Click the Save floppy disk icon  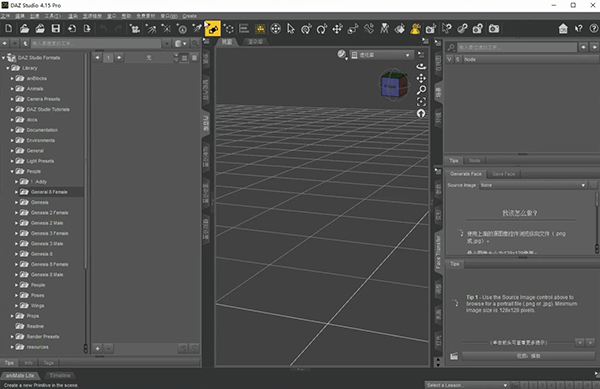pos(56,29)
